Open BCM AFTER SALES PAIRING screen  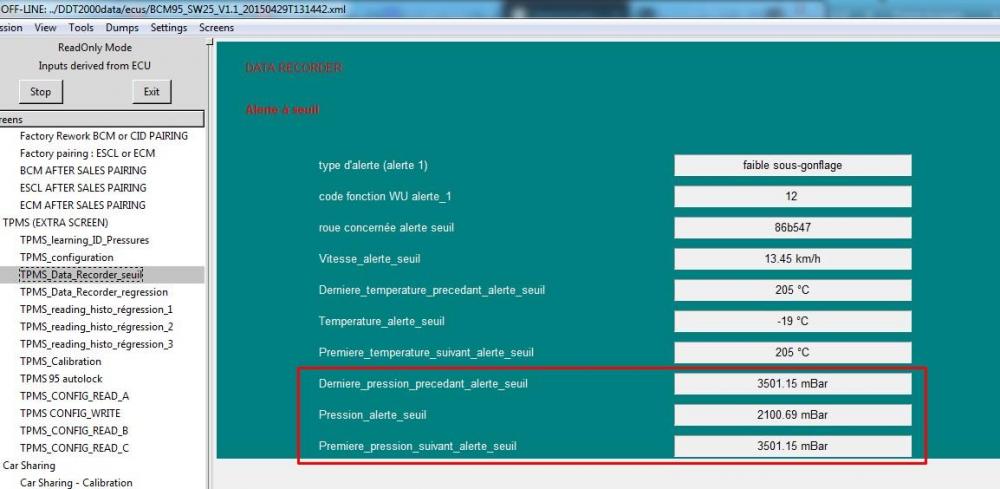83,170
